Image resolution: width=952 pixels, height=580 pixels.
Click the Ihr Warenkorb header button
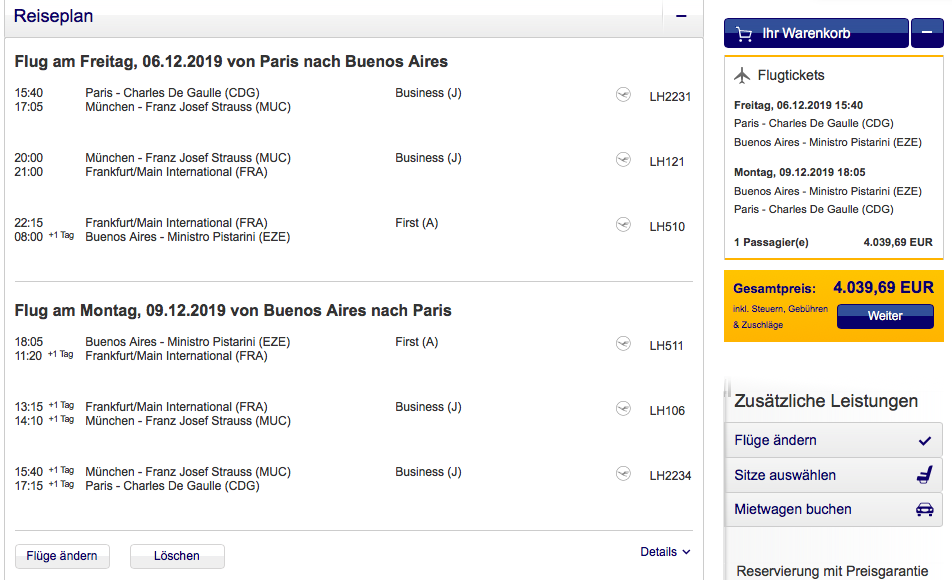815,34
